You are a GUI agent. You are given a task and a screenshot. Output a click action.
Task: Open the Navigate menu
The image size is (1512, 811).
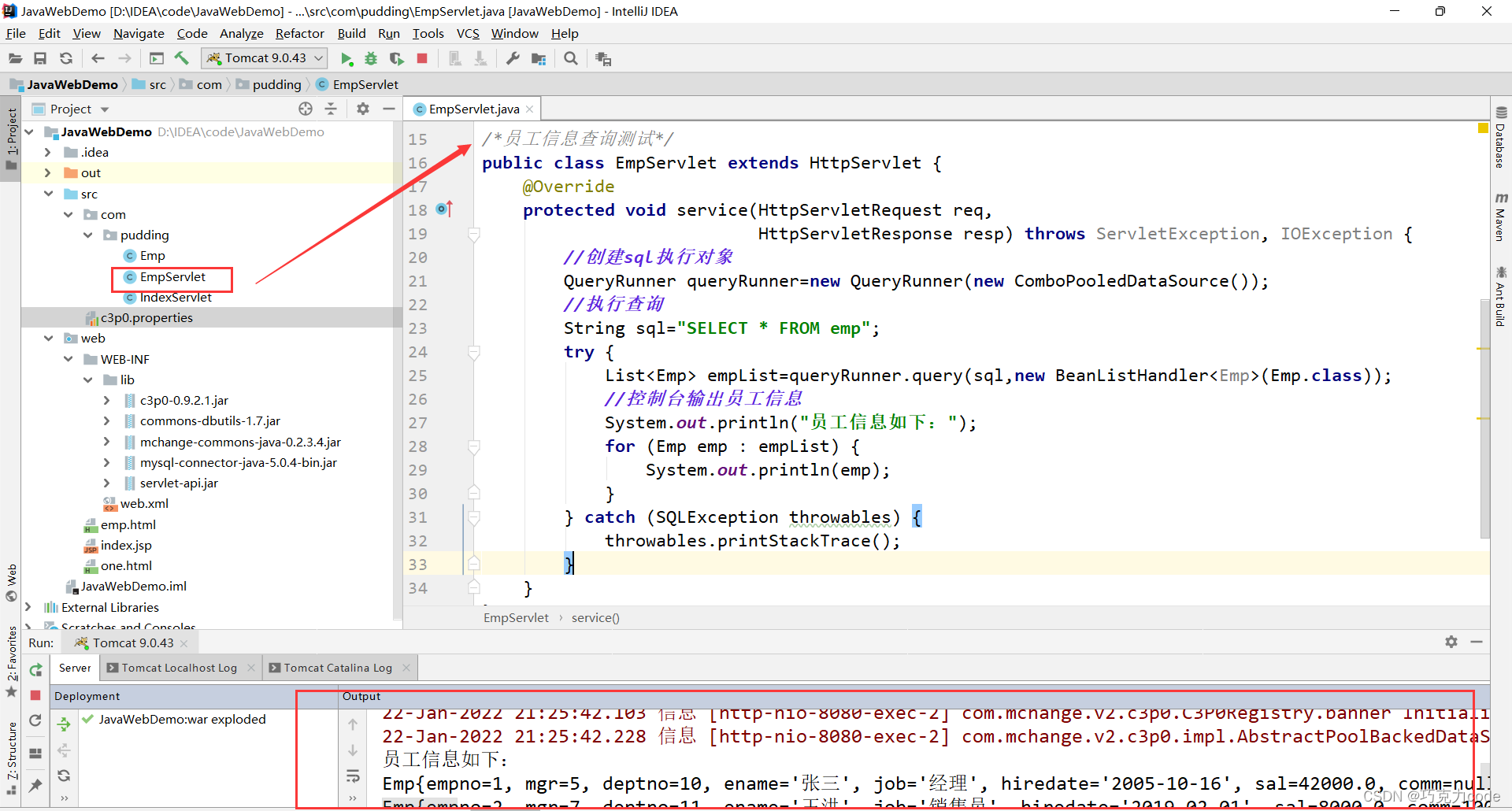(139, 33)
